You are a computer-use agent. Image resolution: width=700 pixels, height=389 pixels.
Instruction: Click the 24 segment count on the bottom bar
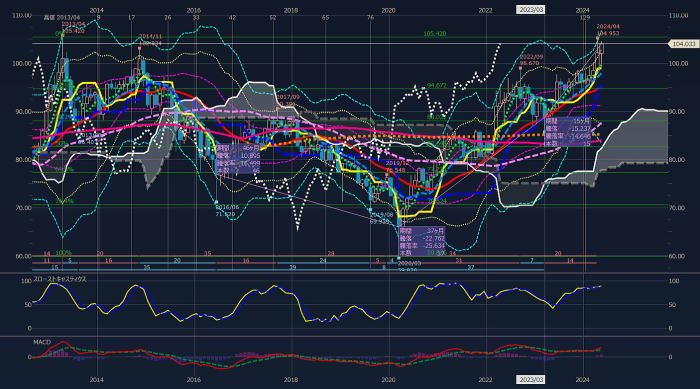tap(322, 261)
